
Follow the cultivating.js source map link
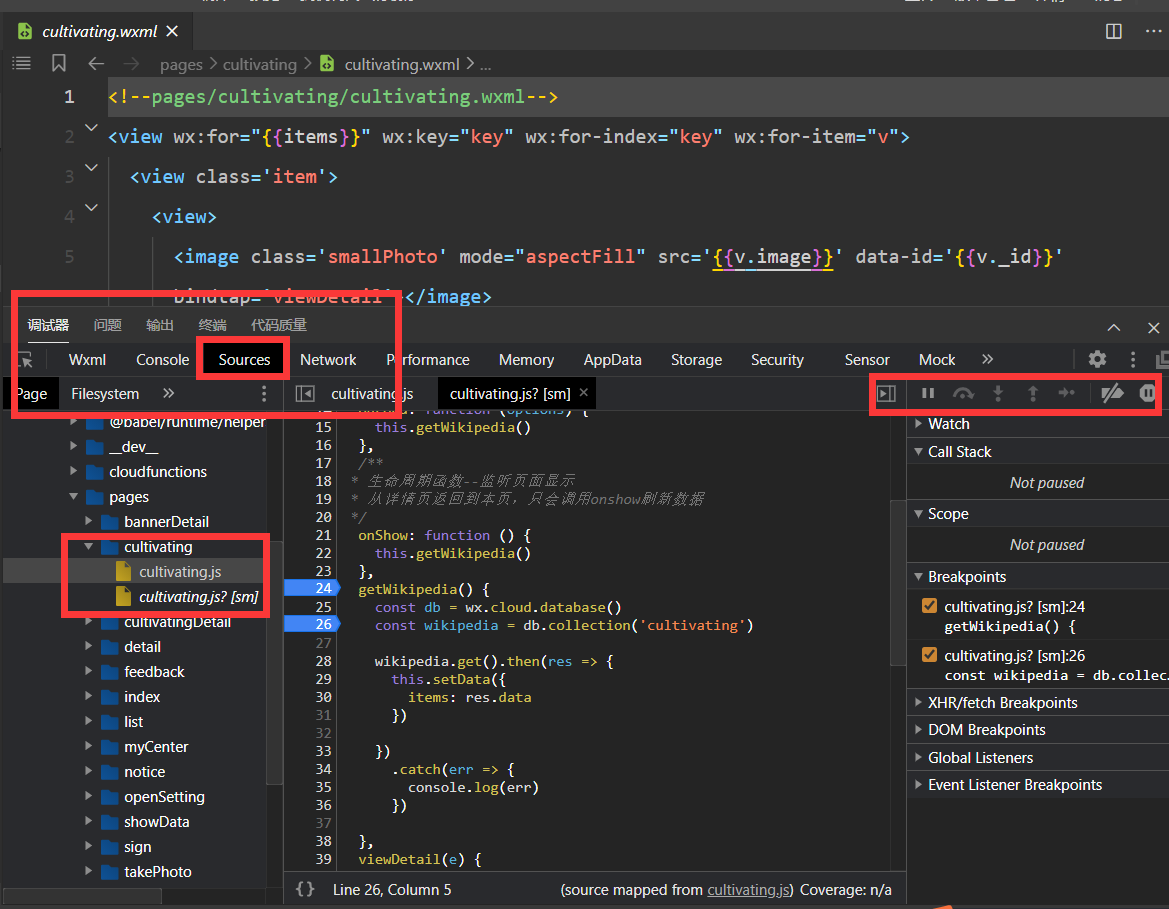[749, 890]
